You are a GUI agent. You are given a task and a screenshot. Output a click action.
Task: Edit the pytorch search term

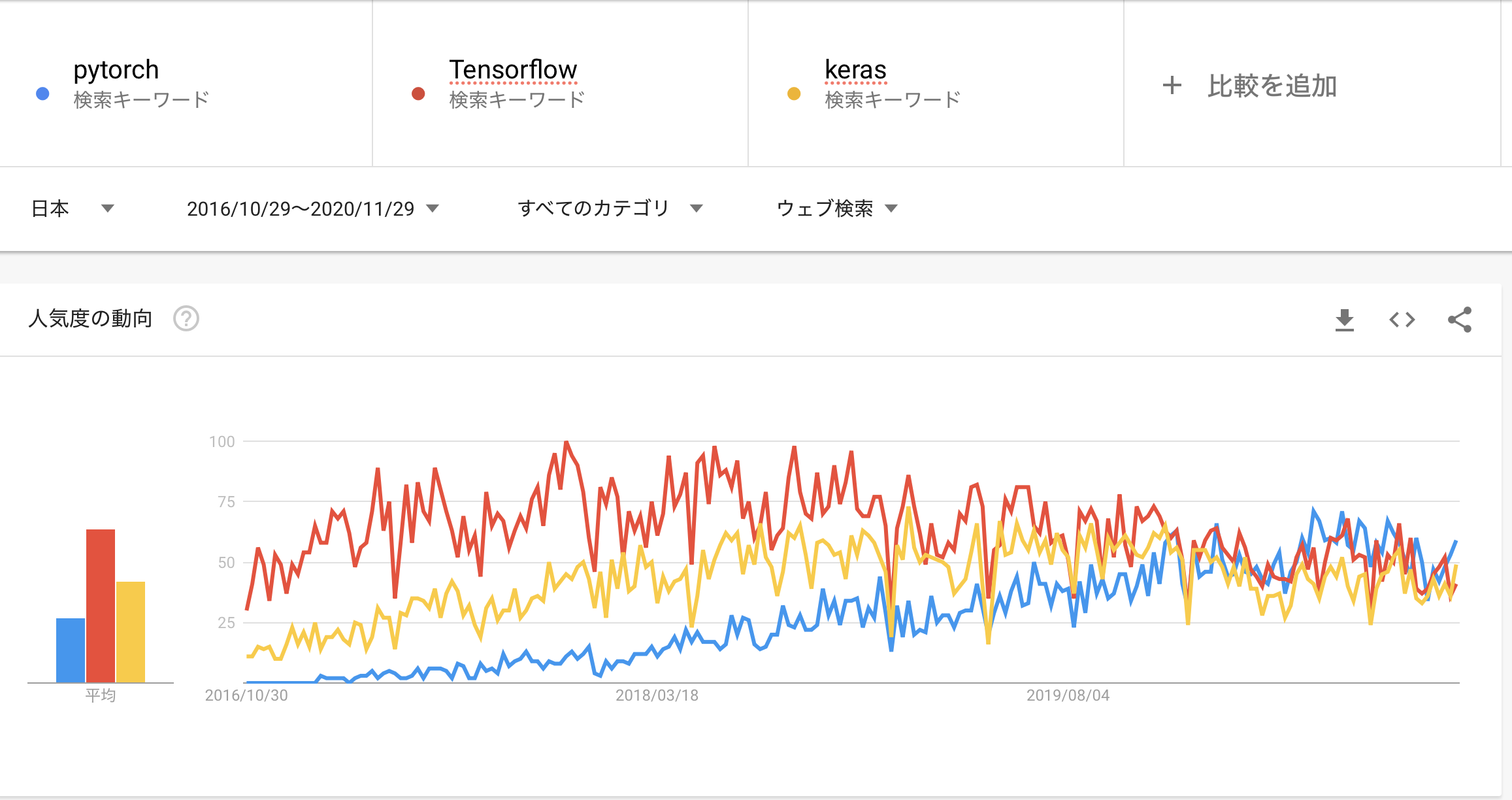click(116, 70)
